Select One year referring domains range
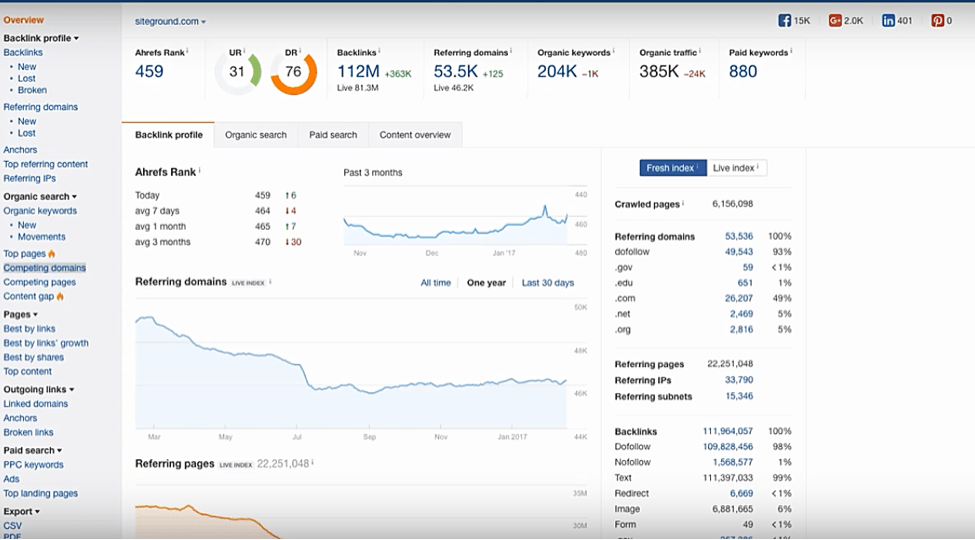Image resolution: width=975 pixels, height=540 pixels. (486, 282)
